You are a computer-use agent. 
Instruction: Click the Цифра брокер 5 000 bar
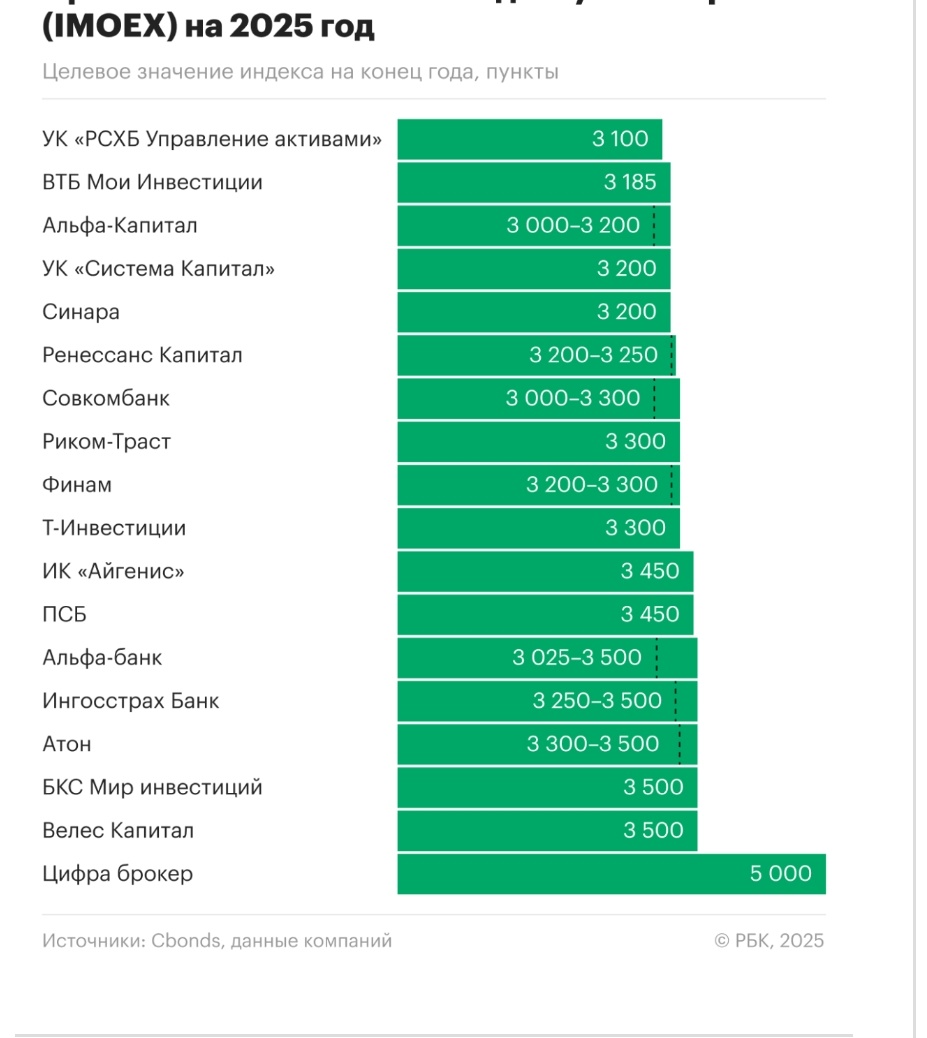click(611, 874)
